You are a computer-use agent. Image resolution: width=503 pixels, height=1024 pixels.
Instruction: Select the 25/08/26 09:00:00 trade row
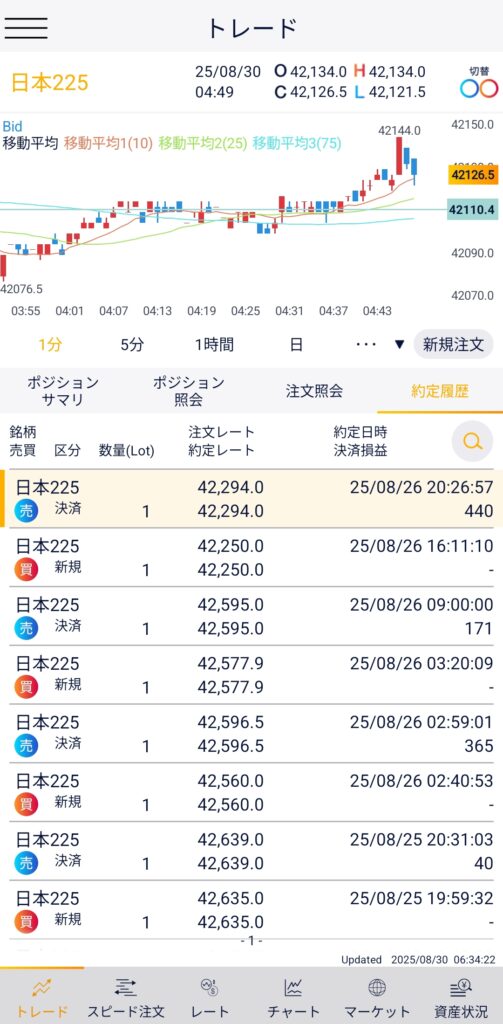coord(252,616)
